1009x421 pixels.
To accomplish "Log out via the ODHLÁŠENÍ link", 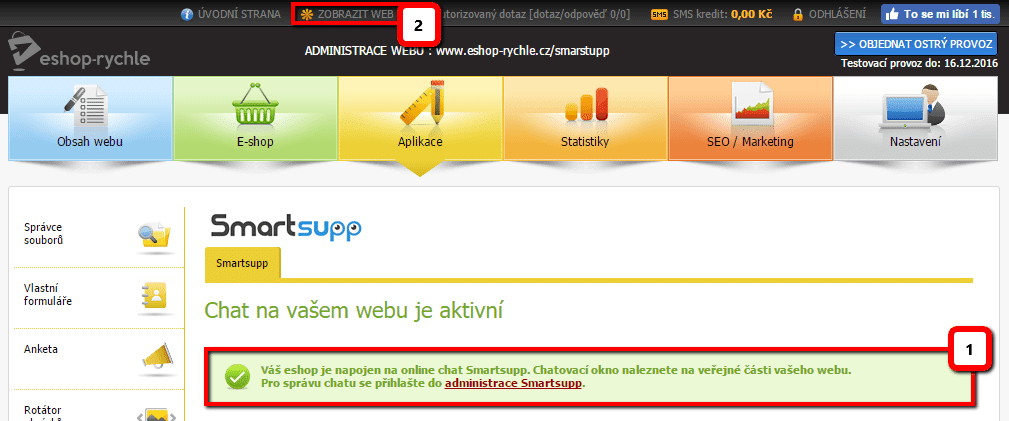I will 837,14.
